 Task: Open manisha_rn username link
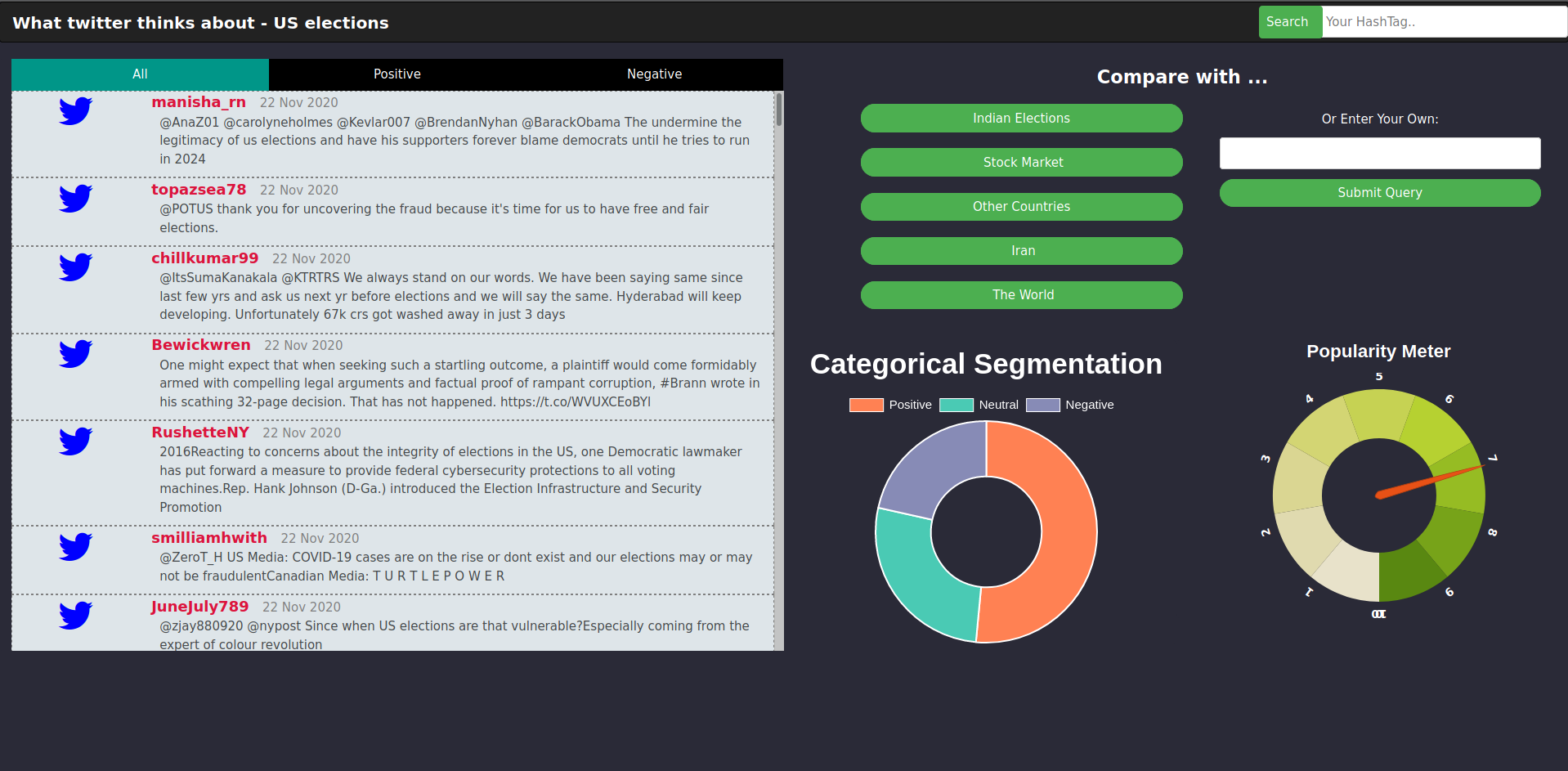[199, 102]
